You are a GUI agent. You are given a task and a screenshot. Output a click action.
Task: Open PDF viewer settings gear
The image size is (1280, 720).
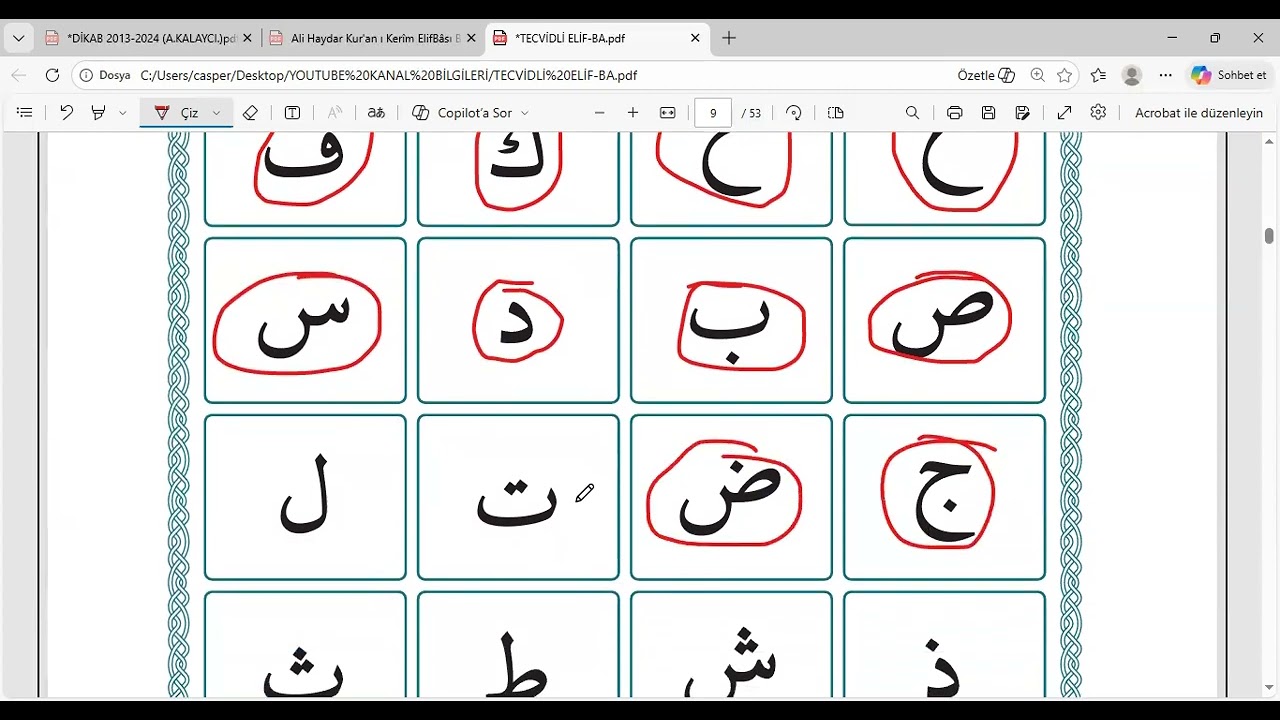1098,113
